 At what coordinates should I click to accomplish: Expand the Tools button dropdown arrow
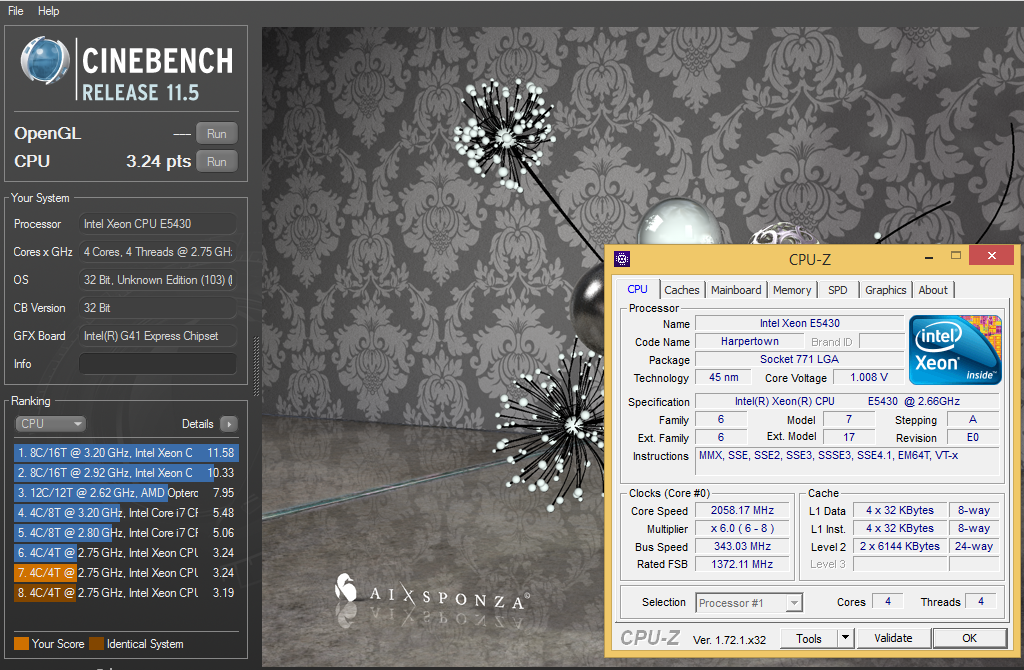[x=845, y=638]
